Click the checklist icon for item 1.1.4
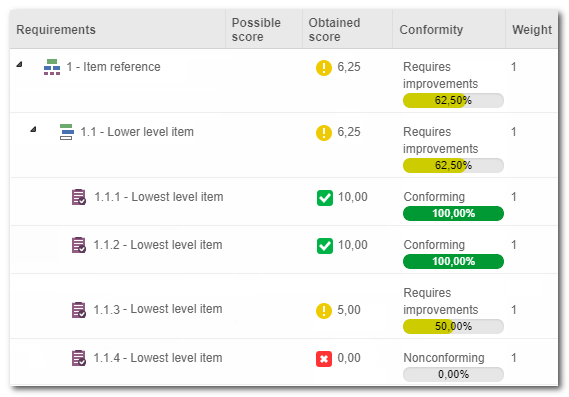 (79, 358)
